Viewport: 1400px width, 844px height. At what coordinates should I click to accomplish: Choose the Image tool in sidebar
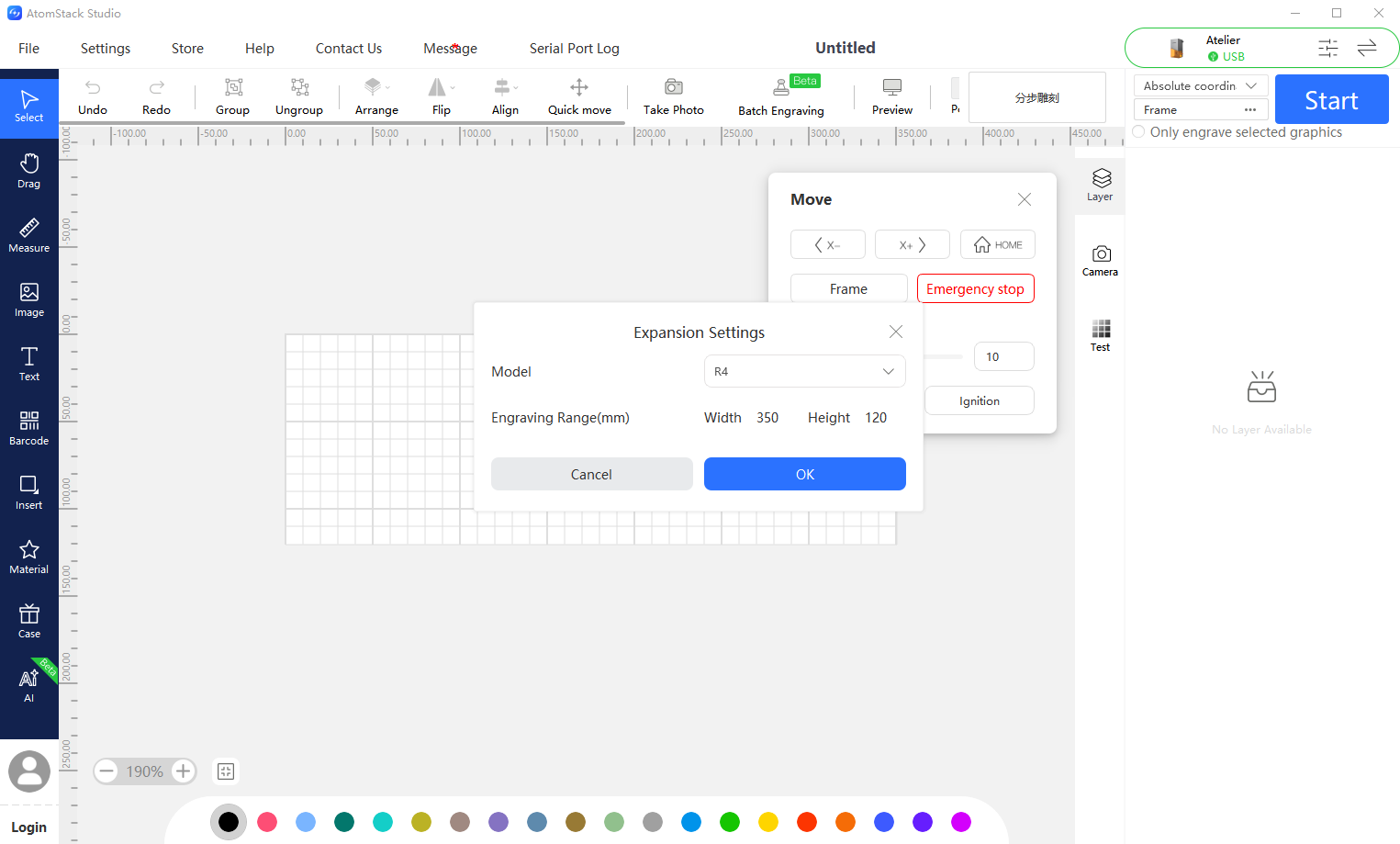pos(29,299)
